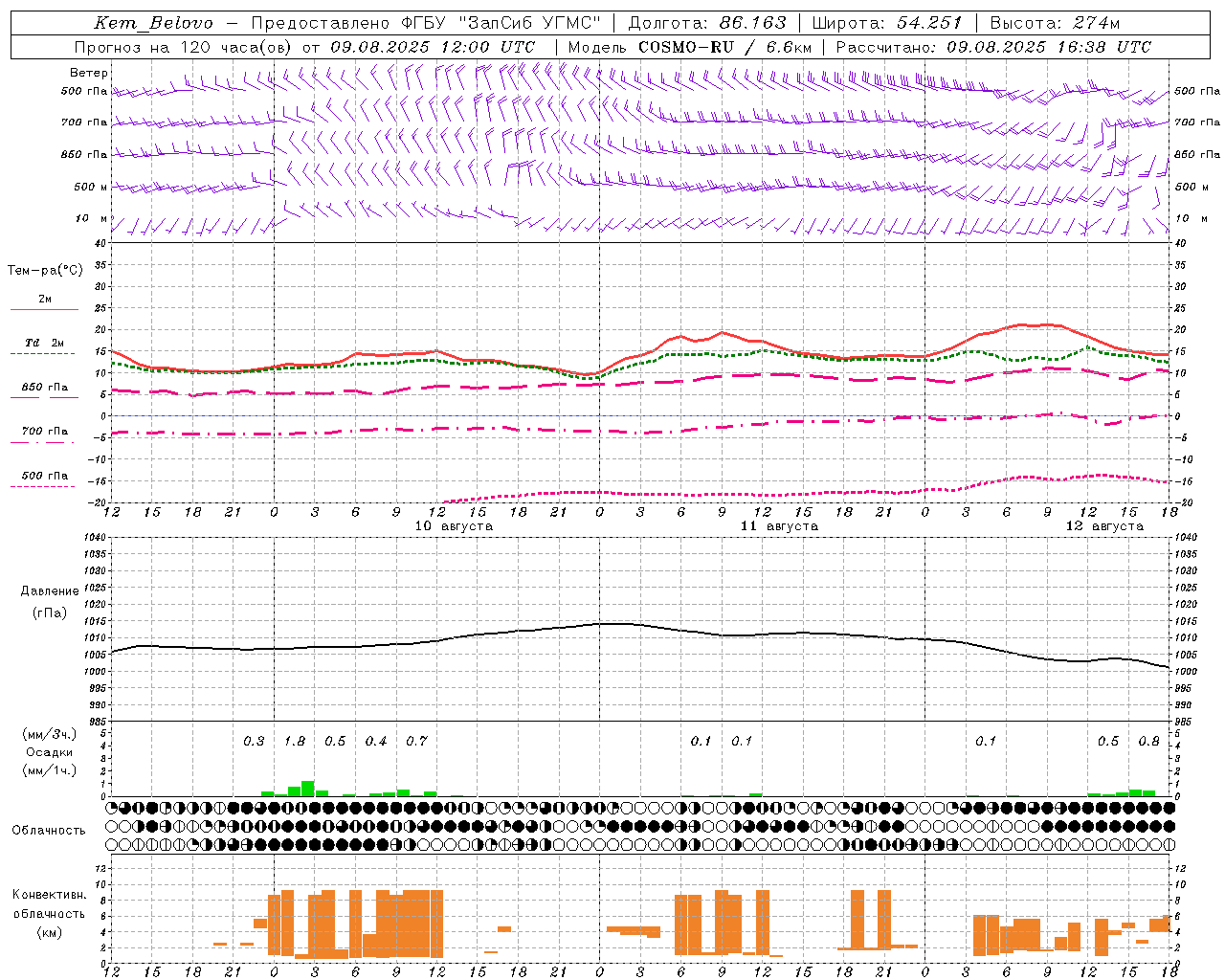Image resolution: width=1225 pixels, height=980 pixels.
Task: Click the "Облачность" cloud cover label
Action: (x=49, y=831)
